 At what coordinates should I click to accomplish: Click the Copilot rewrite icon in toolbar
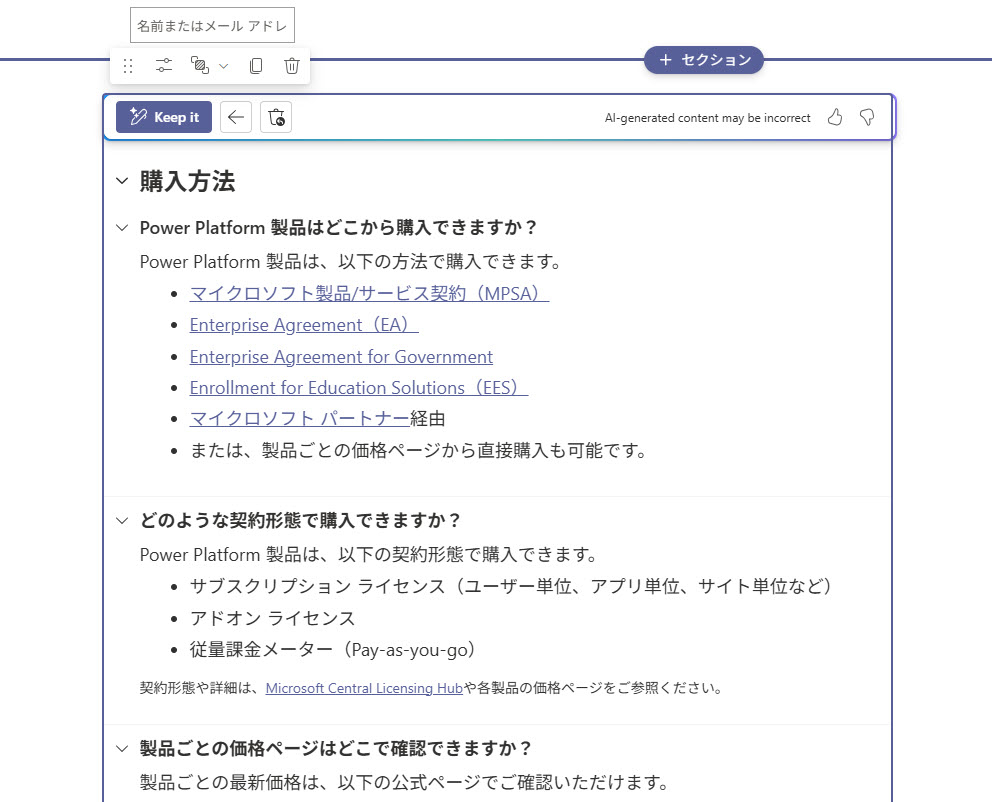pos(199,66)
